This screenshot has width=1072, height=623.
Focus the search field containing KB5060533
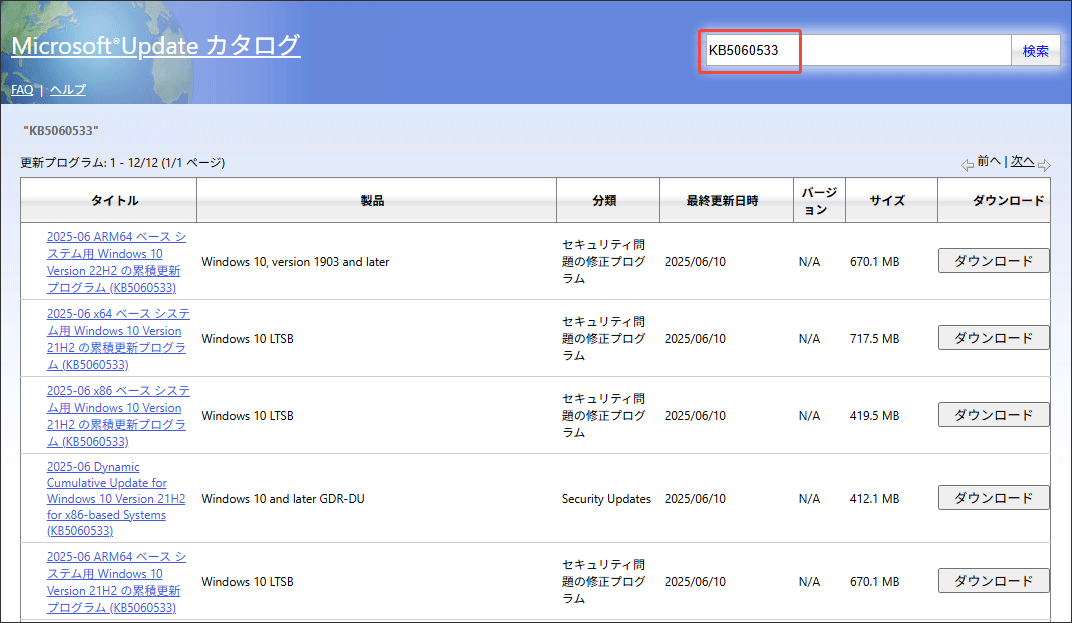click(x=858, y=50)
